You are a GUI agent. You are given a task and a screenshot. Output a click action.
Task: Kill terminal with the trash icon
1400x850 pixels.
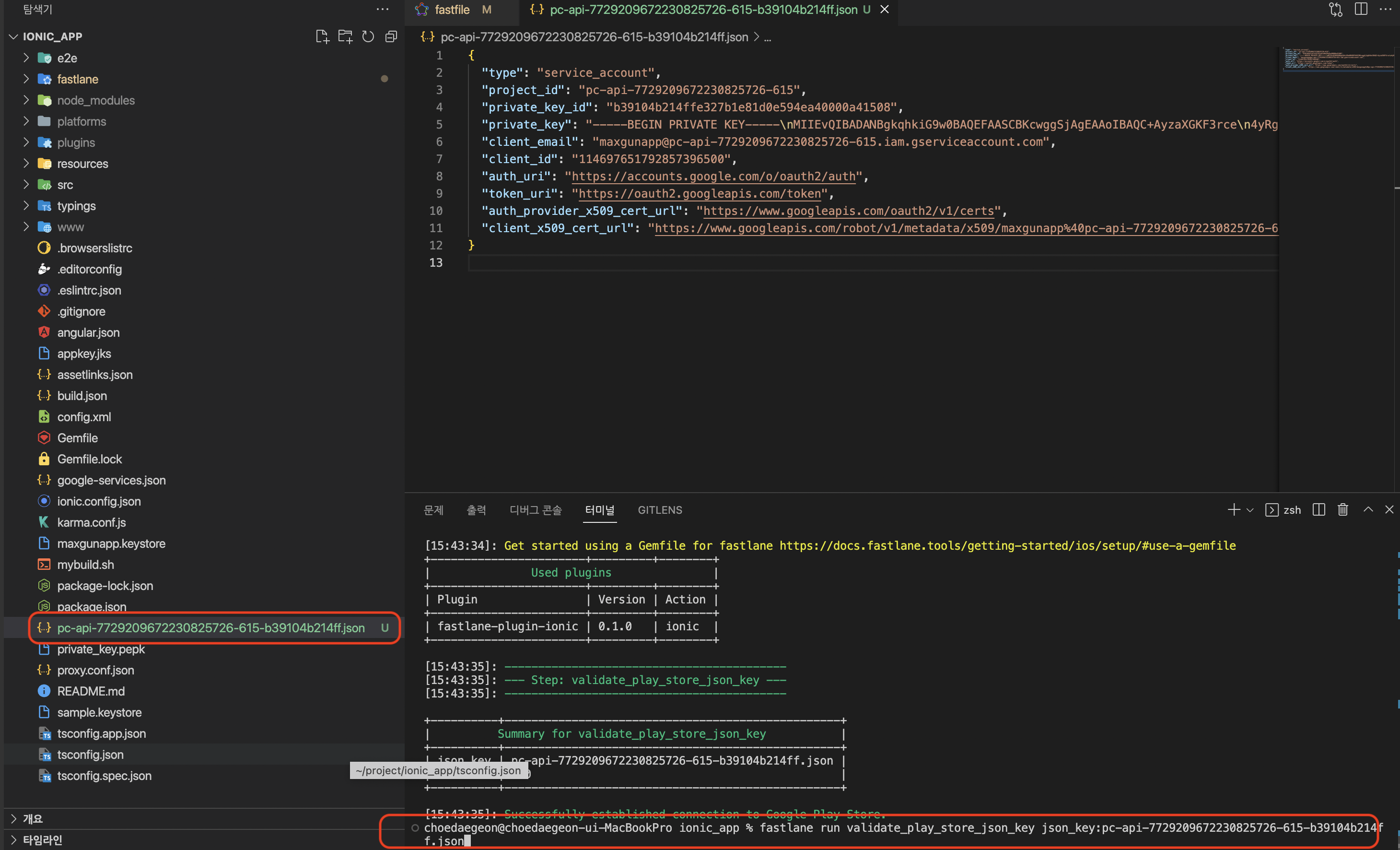point(1342,509)
